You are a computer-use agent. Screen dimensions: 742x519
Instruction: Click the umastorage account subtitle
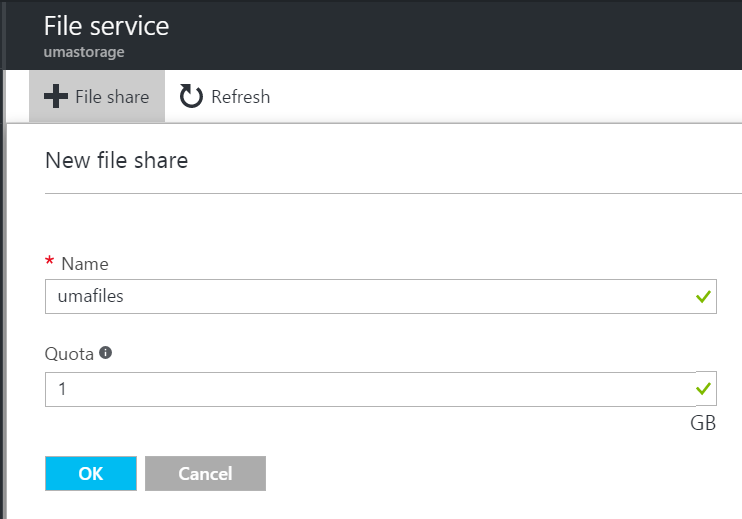pos(84,52)
